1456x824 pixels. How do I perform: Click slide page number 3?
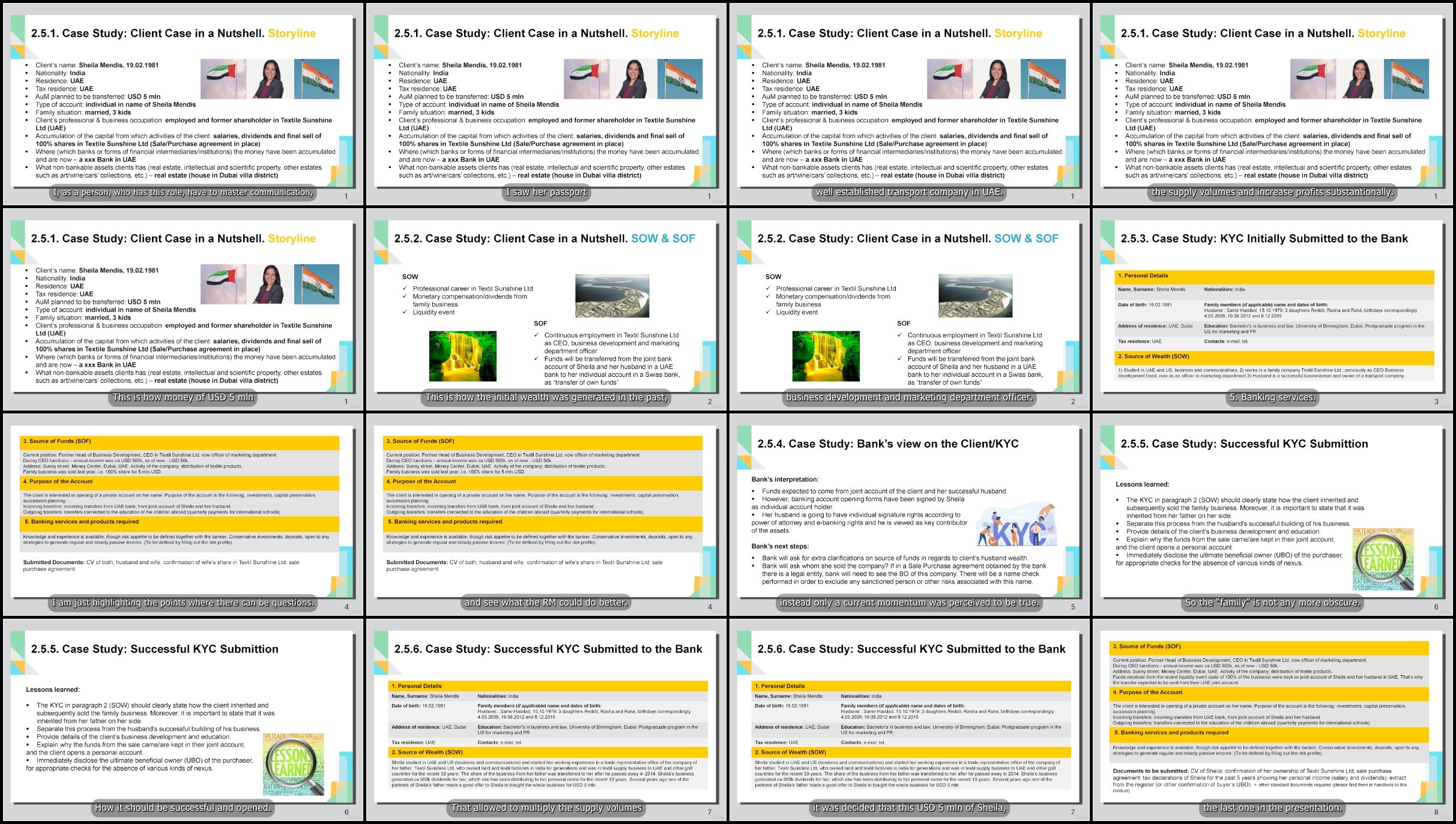tap(1436, 401)
